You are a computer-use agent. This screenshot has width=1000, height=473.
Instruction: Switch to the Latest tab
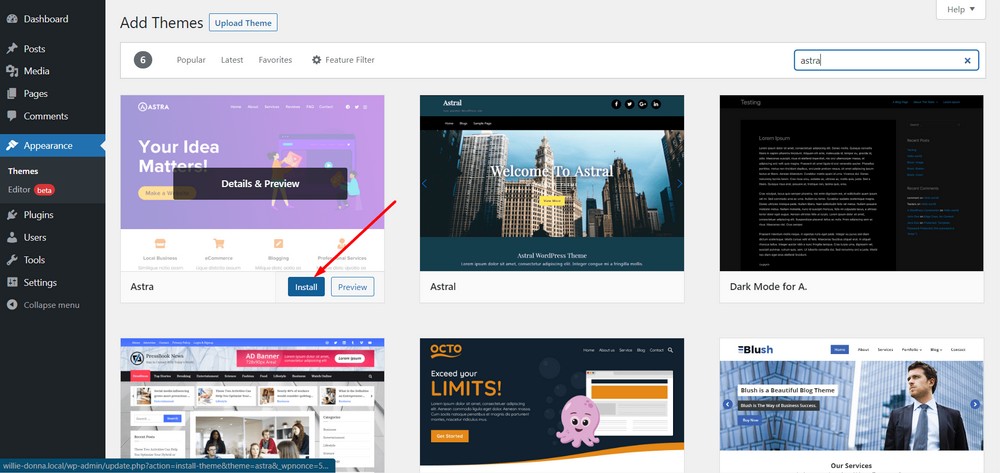[x=232, y=60]
